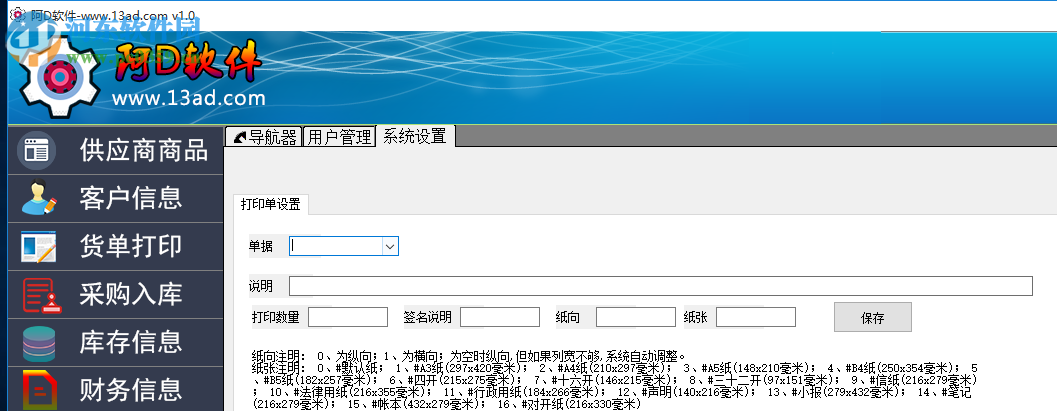The width and height of the screenshot is (1057, 411).
Task: Click the 打印数量 input field
Action: click(x=348, y=317)
